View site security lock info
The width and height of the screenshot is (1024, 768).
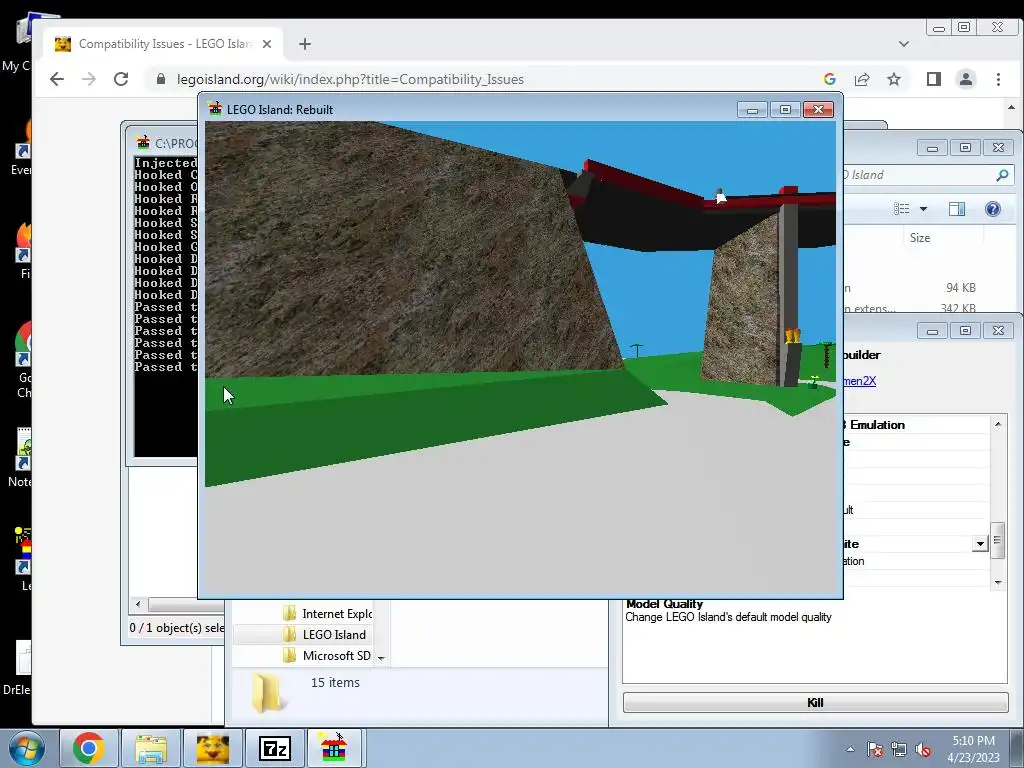[161, 79]
